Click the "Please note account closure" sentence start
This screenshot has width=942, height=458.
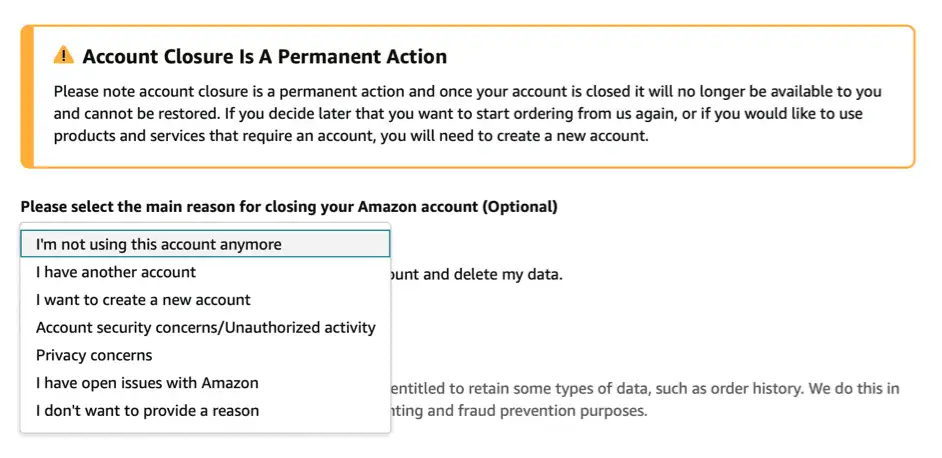(150, 92)
